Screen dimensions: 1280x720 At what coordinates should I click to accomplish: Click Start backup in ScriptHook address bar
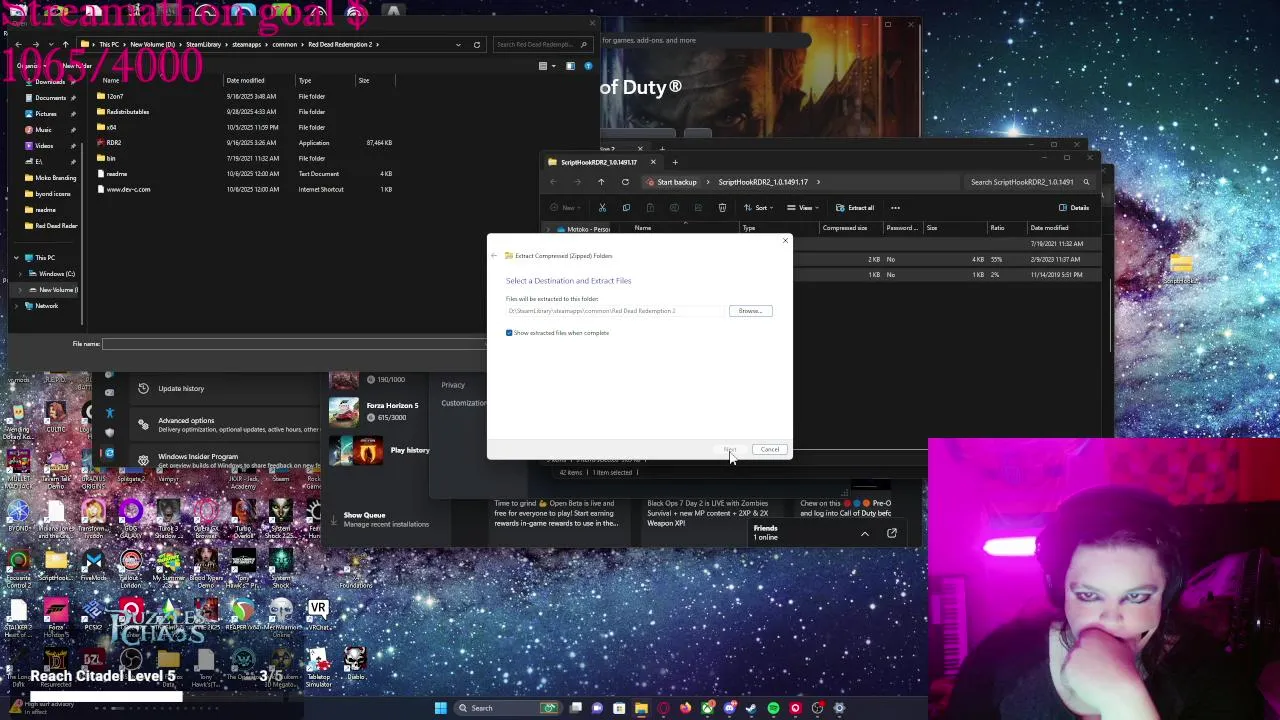pos(672,182)
